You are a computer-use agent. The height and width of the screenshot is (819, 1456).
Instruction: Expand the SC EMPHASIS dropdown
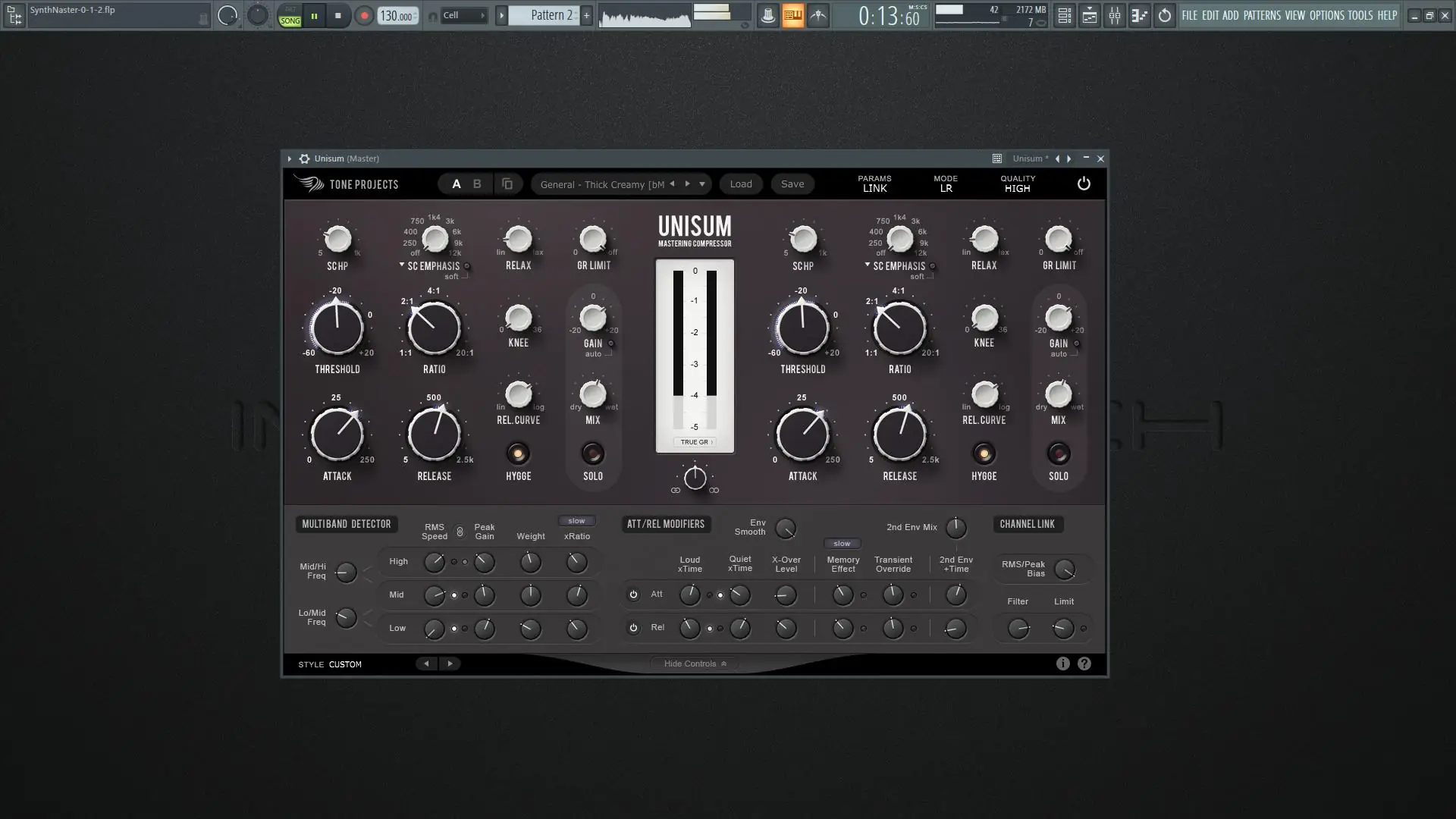coord(401,265)
